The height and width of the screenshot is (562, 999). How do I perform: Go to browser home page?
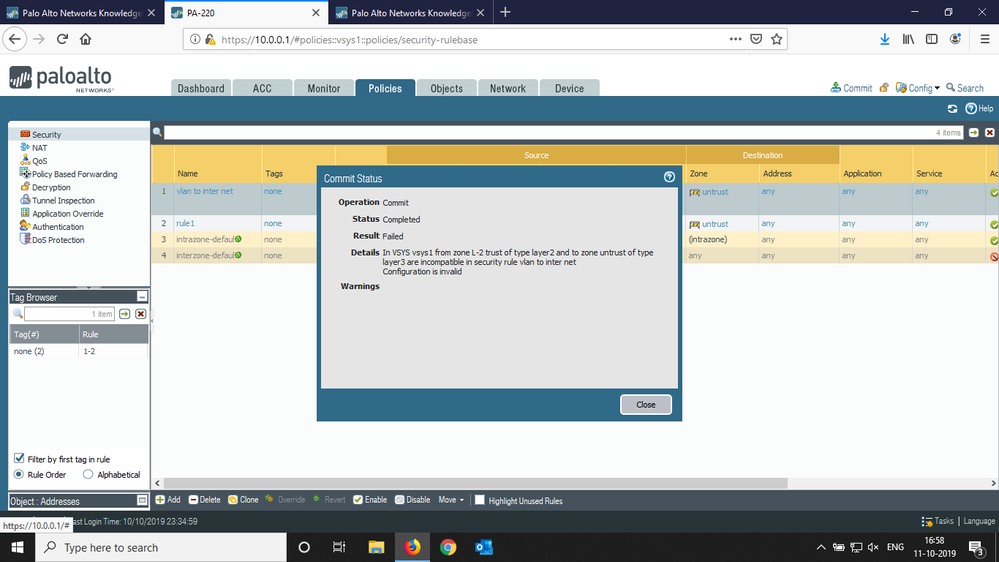(x=85, y=39)
